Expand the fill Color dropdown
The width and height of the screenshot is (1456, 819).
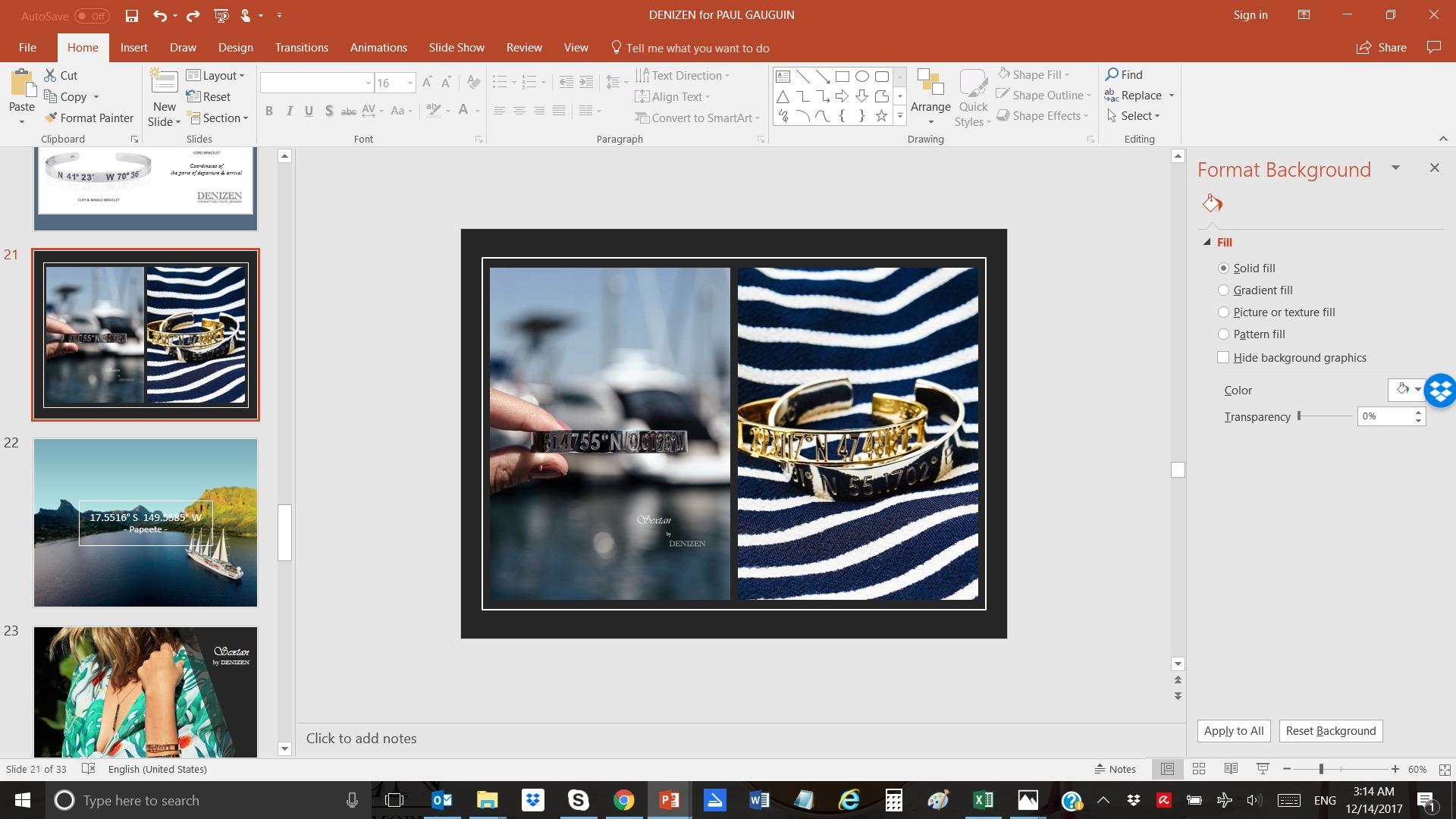click(x=1417, y=390)
